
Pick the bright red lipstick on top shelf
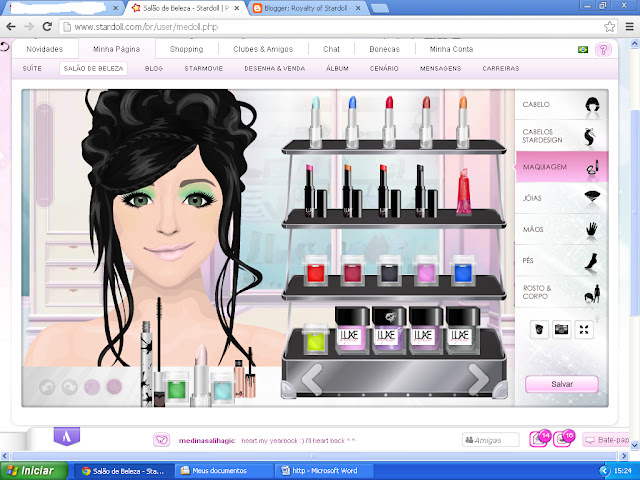click(389, 122)
